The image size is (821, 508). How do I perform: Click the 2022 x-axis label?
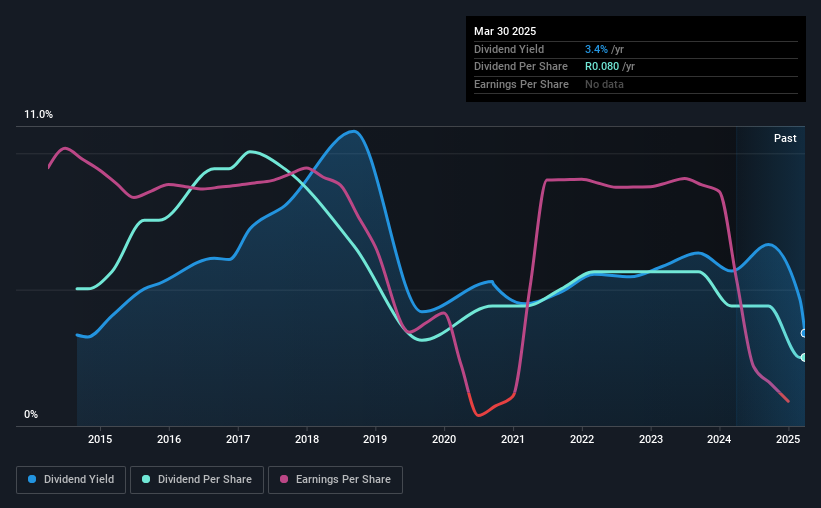tap(582, 439)
